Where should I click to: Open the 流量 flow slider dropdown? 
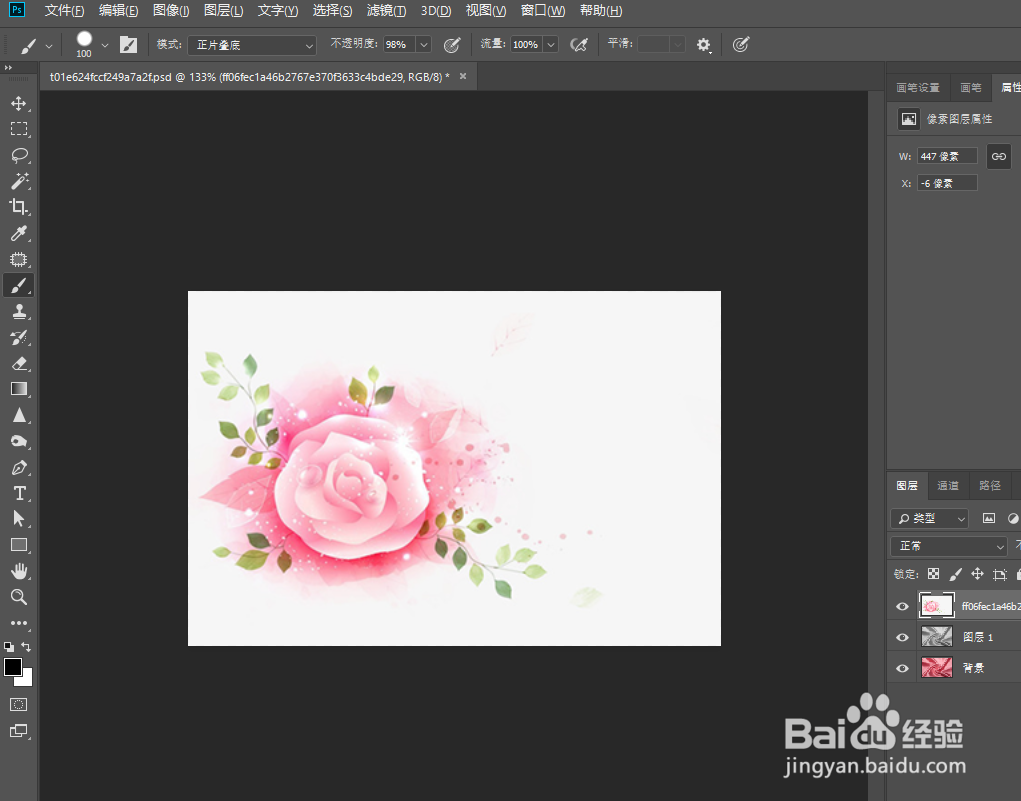point(551,44)
